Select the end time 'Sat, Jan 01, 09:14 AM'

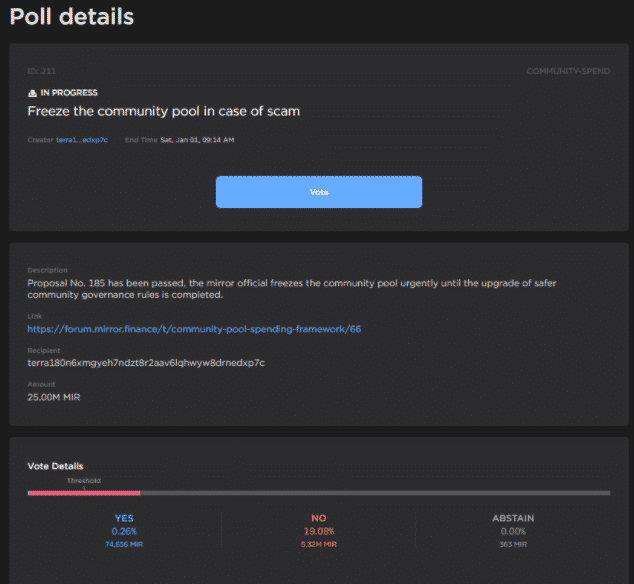[x=197, y=140]
